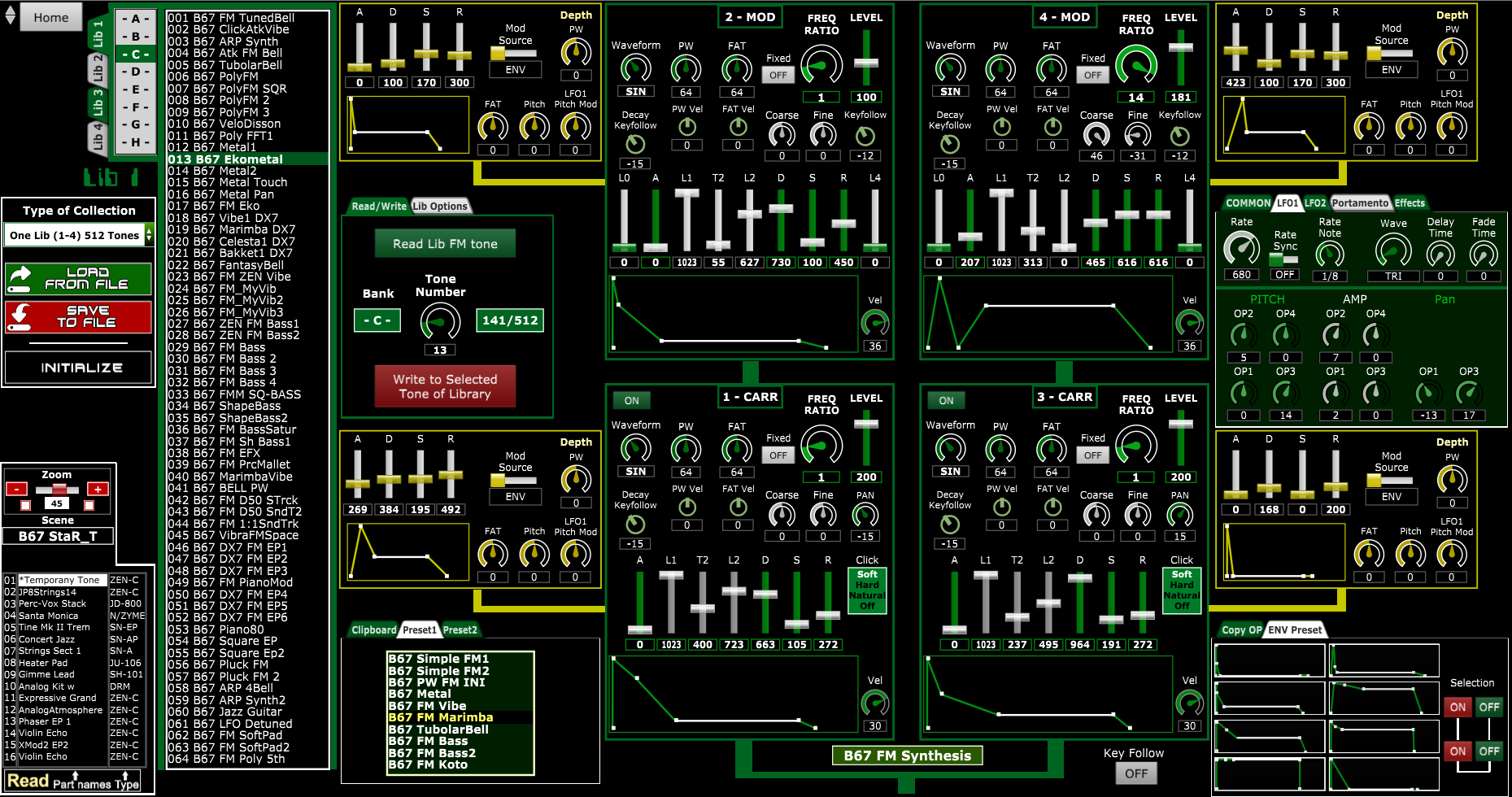
Task: Click the INITIALIZE button
Action: 79,368
